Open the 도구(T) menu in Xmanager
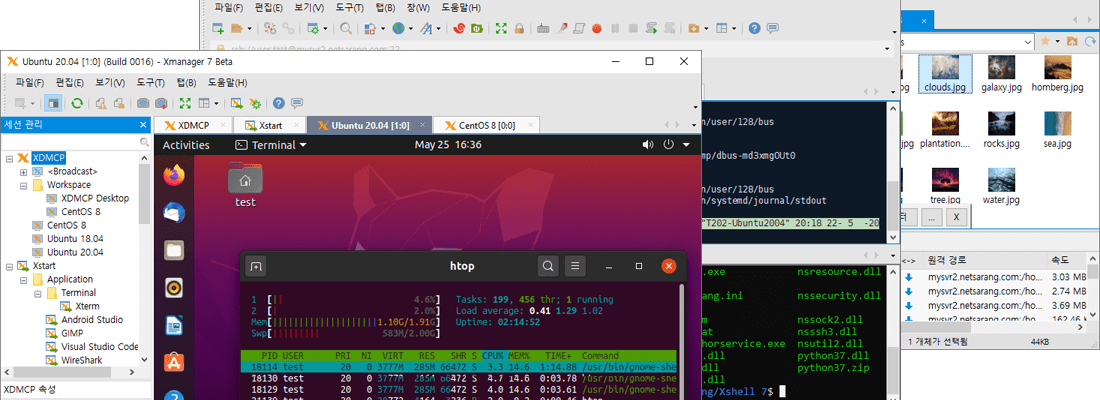This screenshot has width=1100, height=400. [151, 83]
